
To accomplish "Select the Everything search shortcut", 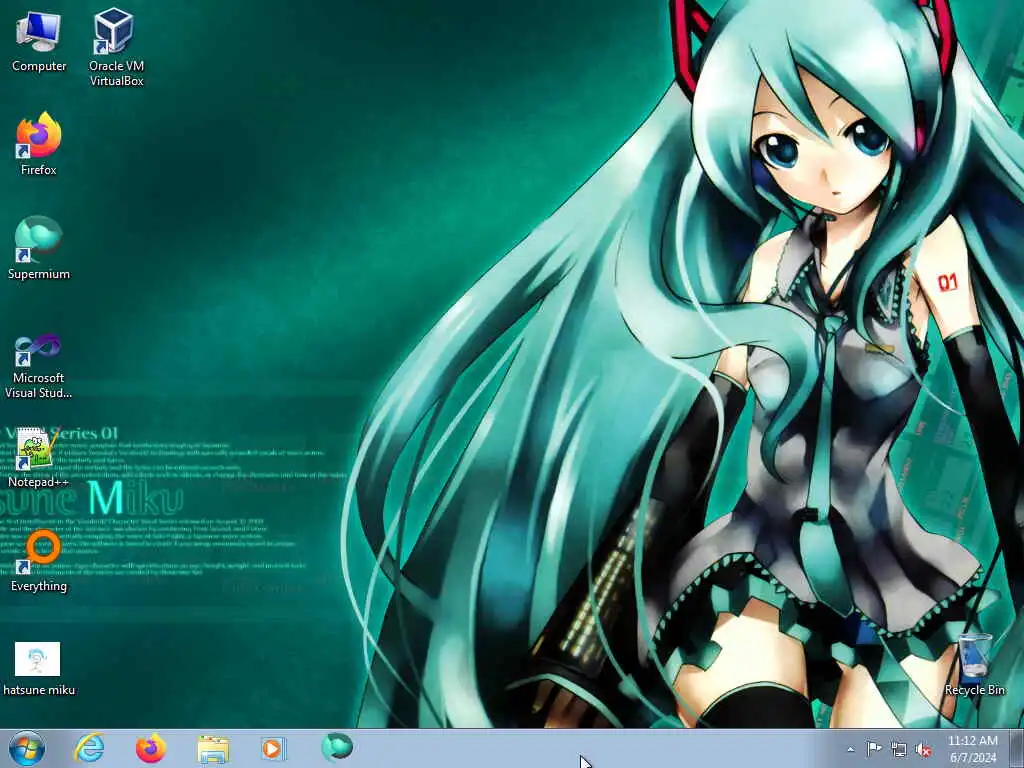I will click(39, 560).
